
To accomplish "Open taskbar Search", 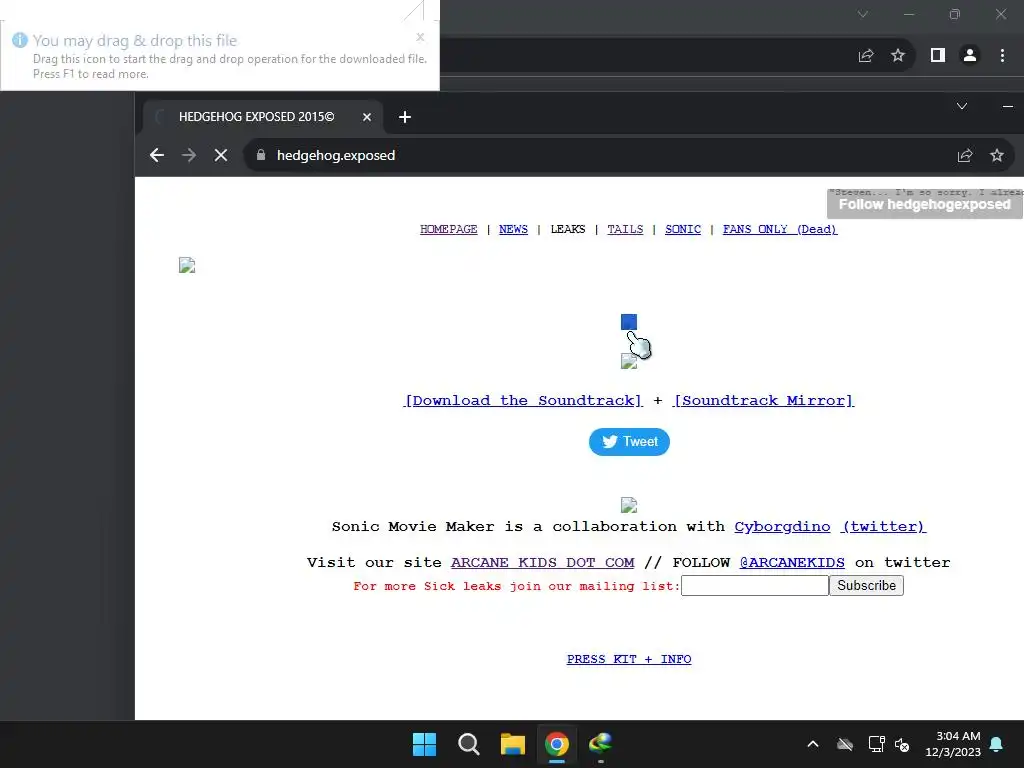I will pos(469,744).
